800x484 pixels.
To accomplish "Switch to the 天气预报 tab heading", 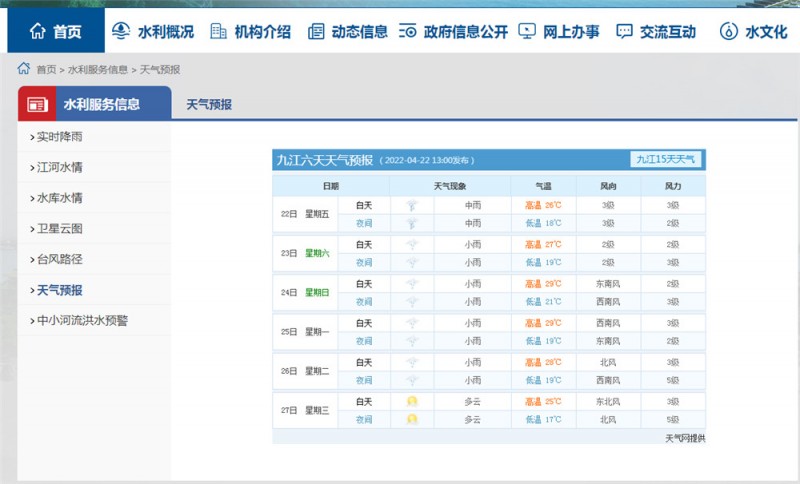I will pyautogui.click(x=209, y=104).
